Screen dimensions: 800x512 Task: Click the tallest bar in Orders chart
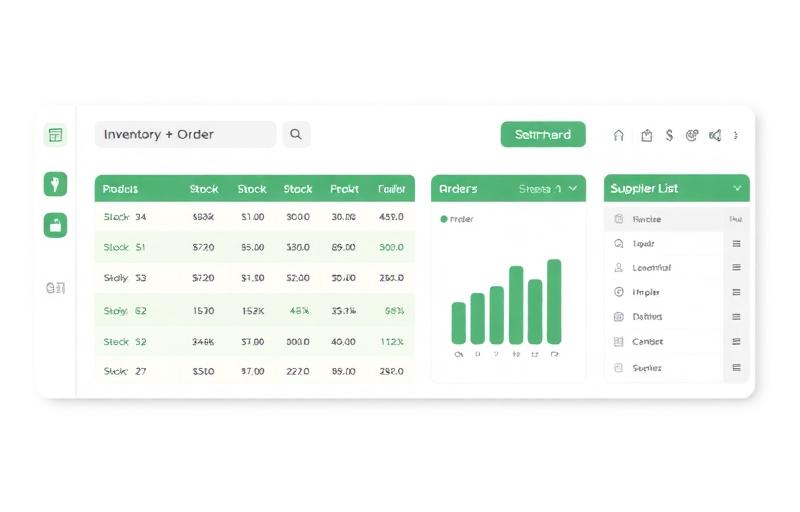(554, 302)
